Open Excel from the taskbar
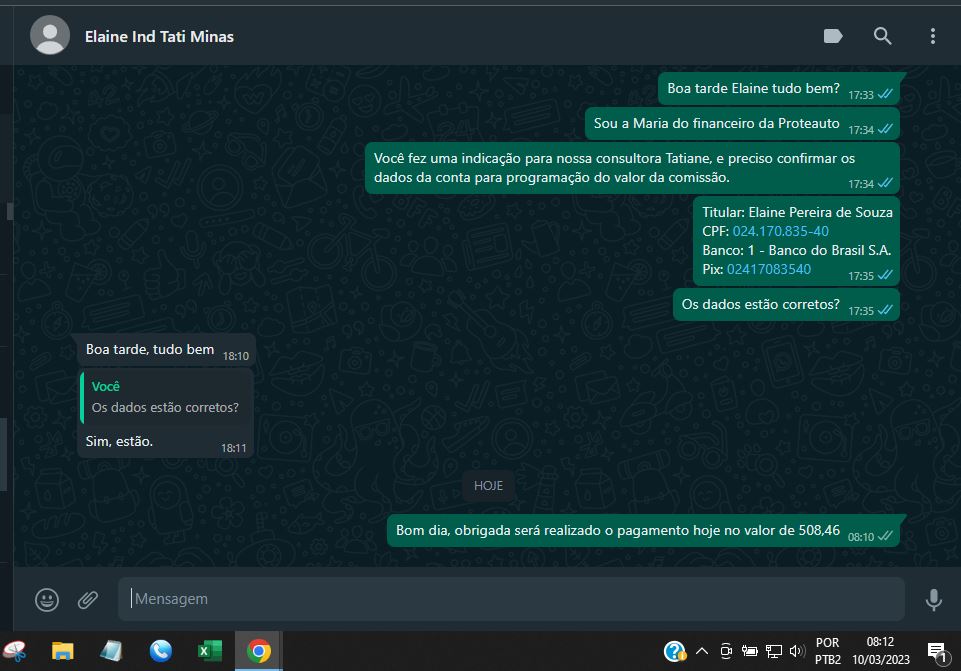This screenshot has height=671, width=961. [x=209, y=652]
